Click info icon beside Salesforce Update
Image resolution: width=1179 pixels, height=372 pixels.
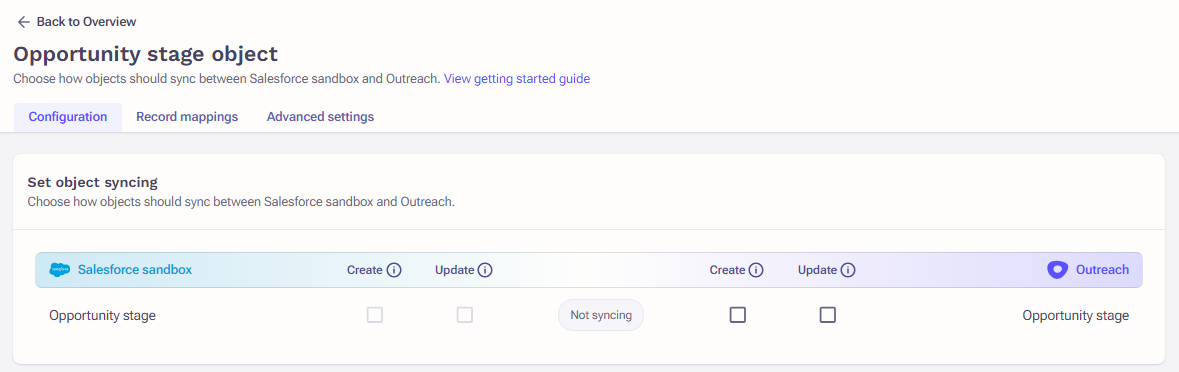click(484, 270)
